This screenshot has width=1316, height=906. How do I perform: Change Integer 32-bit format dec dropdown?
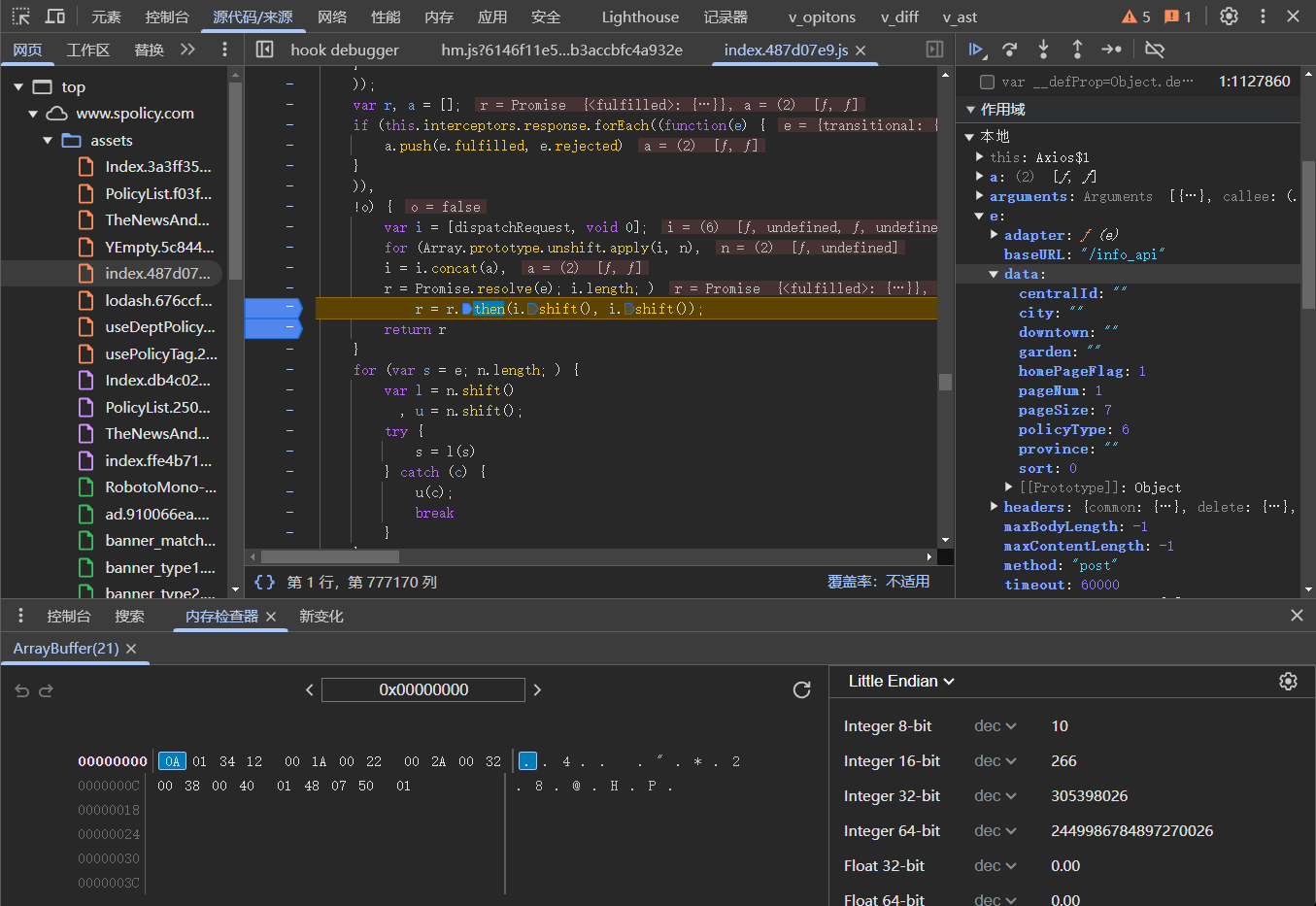click(995, 796)
